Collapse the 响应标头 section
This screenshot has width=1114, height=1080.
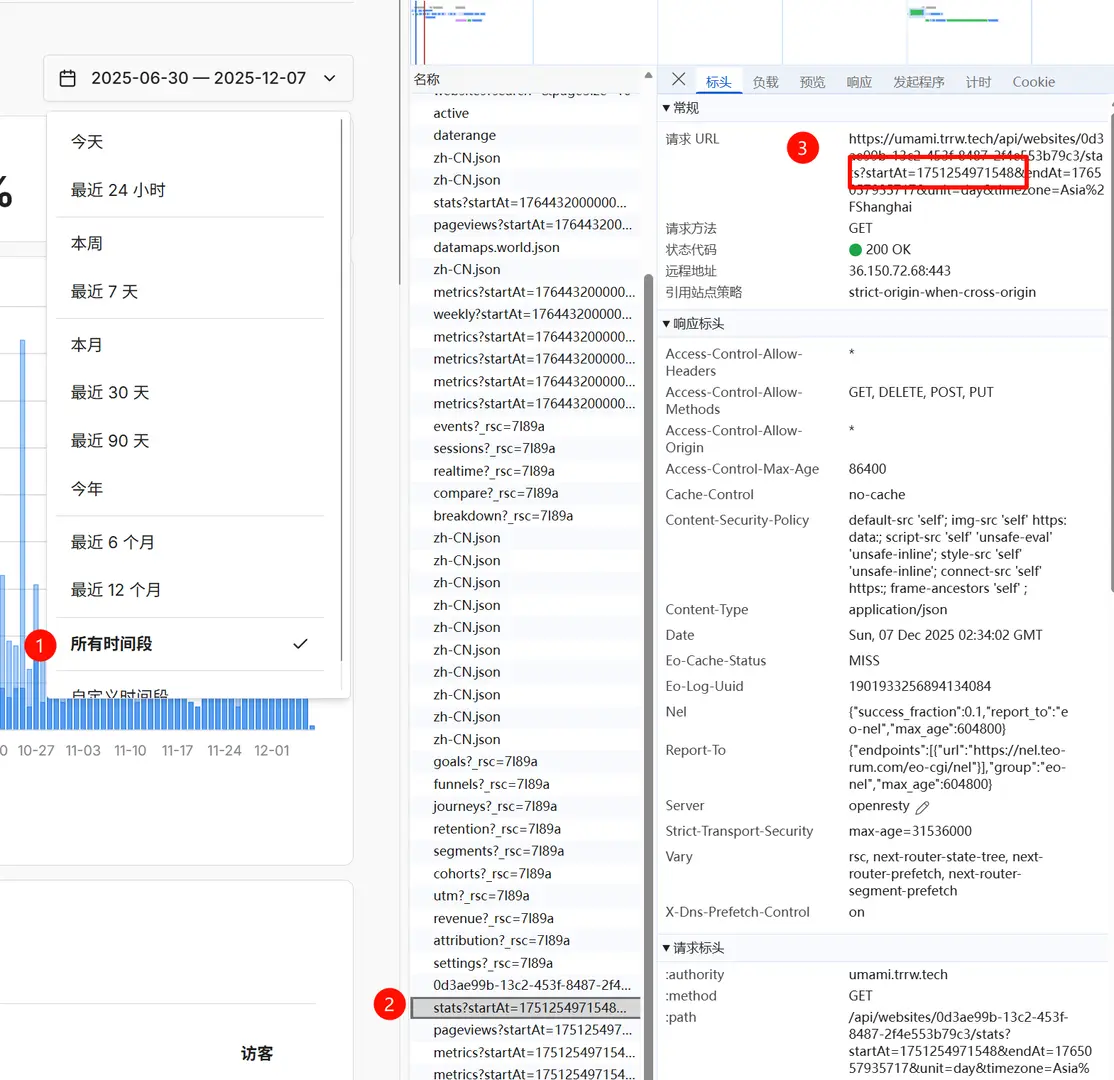coord(667,324)
